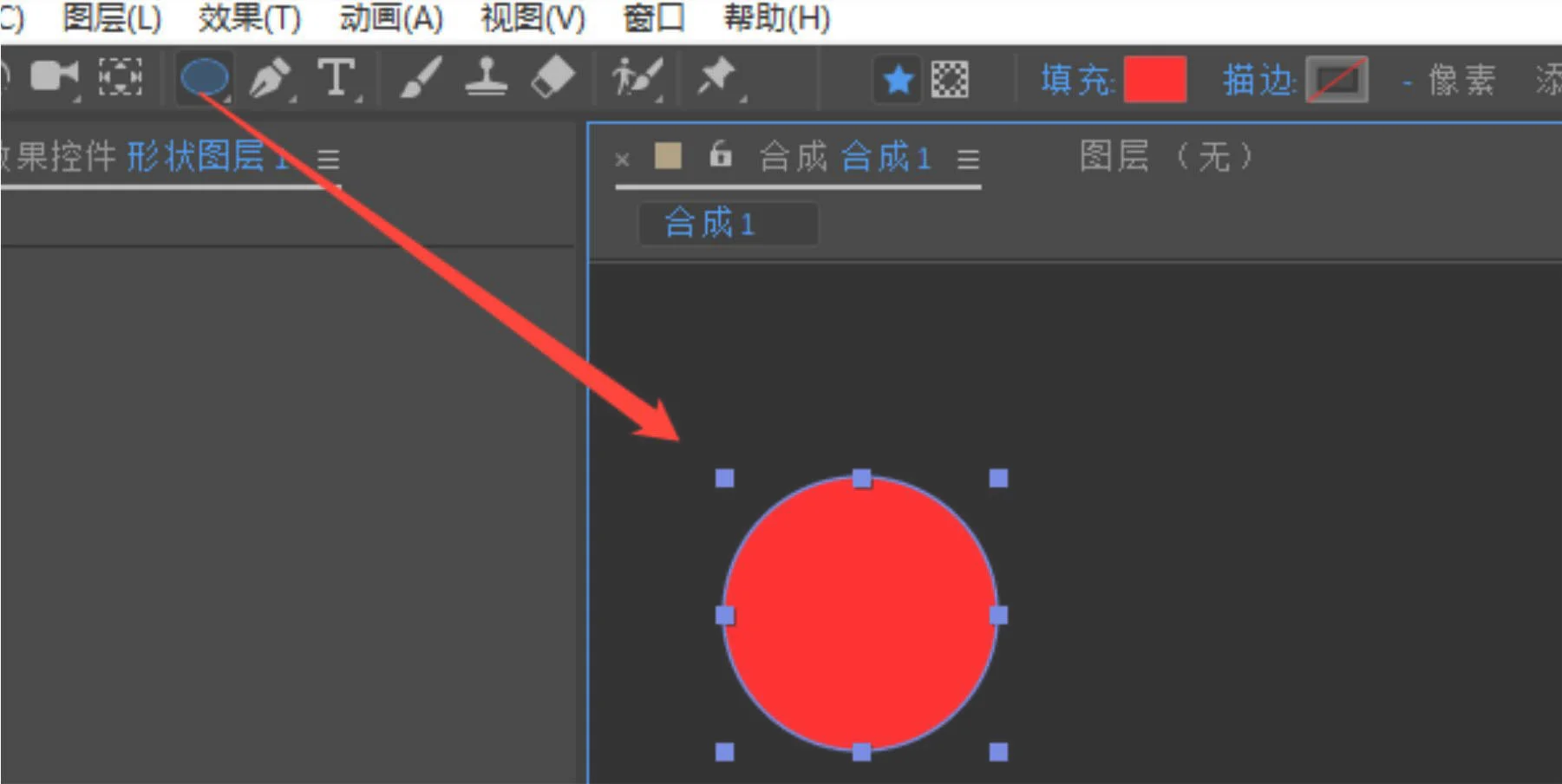1562x784 pixels.
Task: Click the bottom-right bounding box handle
Action: pyautogui.click(x=998, y=752)
